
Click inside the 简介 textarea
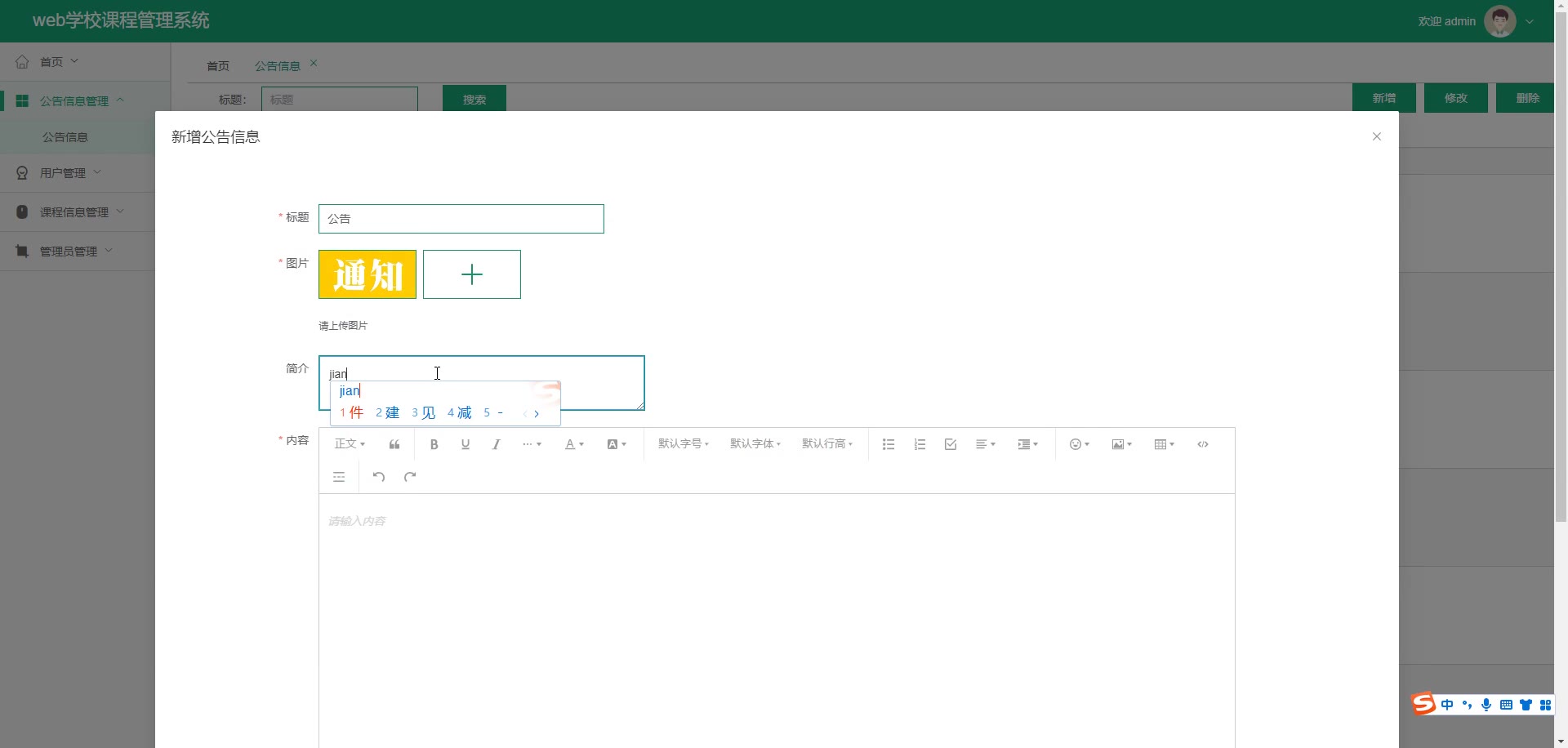point(482,383)
